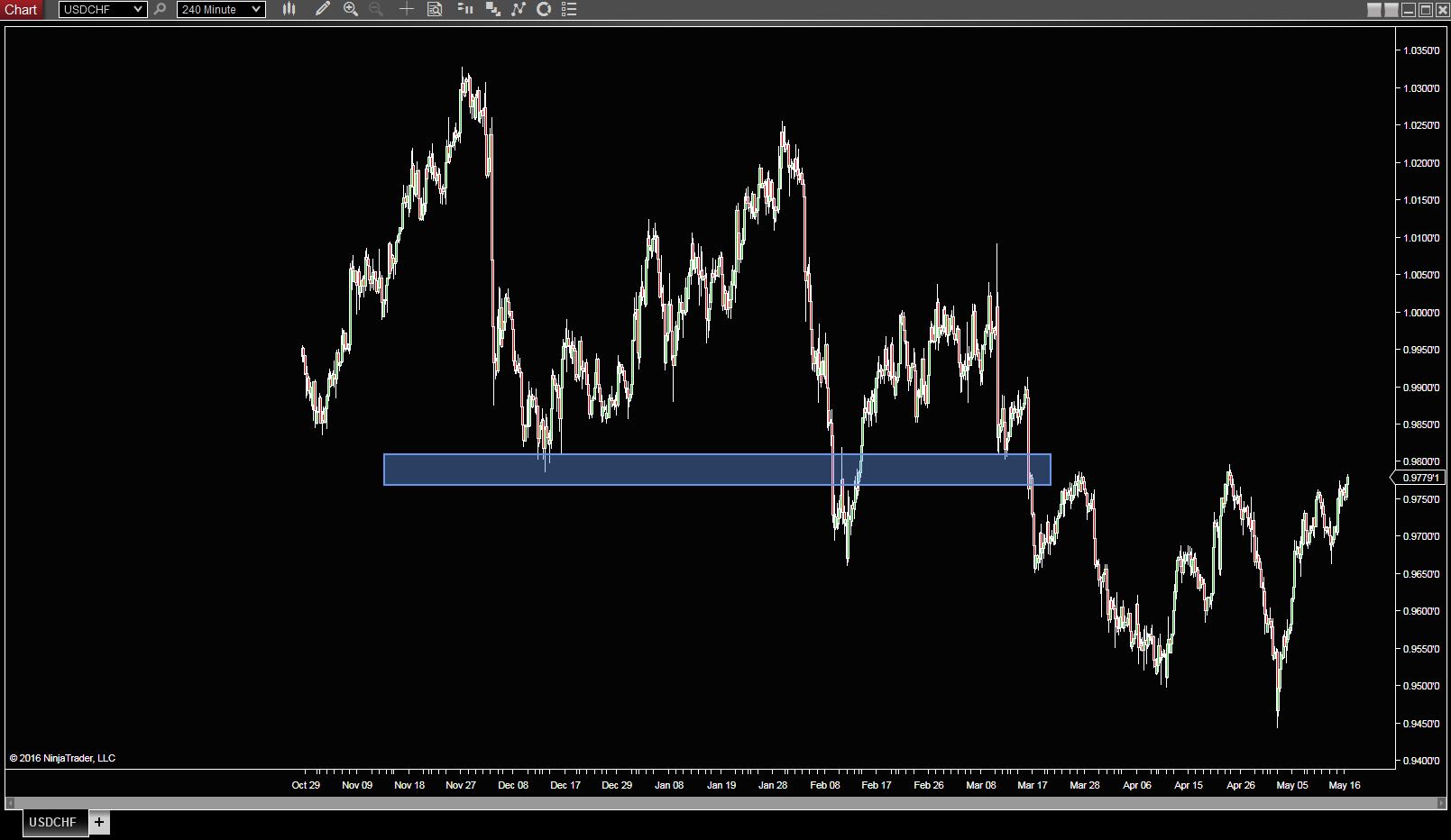This screenshot has height=840, width=1451.
Task: Click the 0.9779 current price marker
Action: pyautogui.click(x=1419, y=478)
